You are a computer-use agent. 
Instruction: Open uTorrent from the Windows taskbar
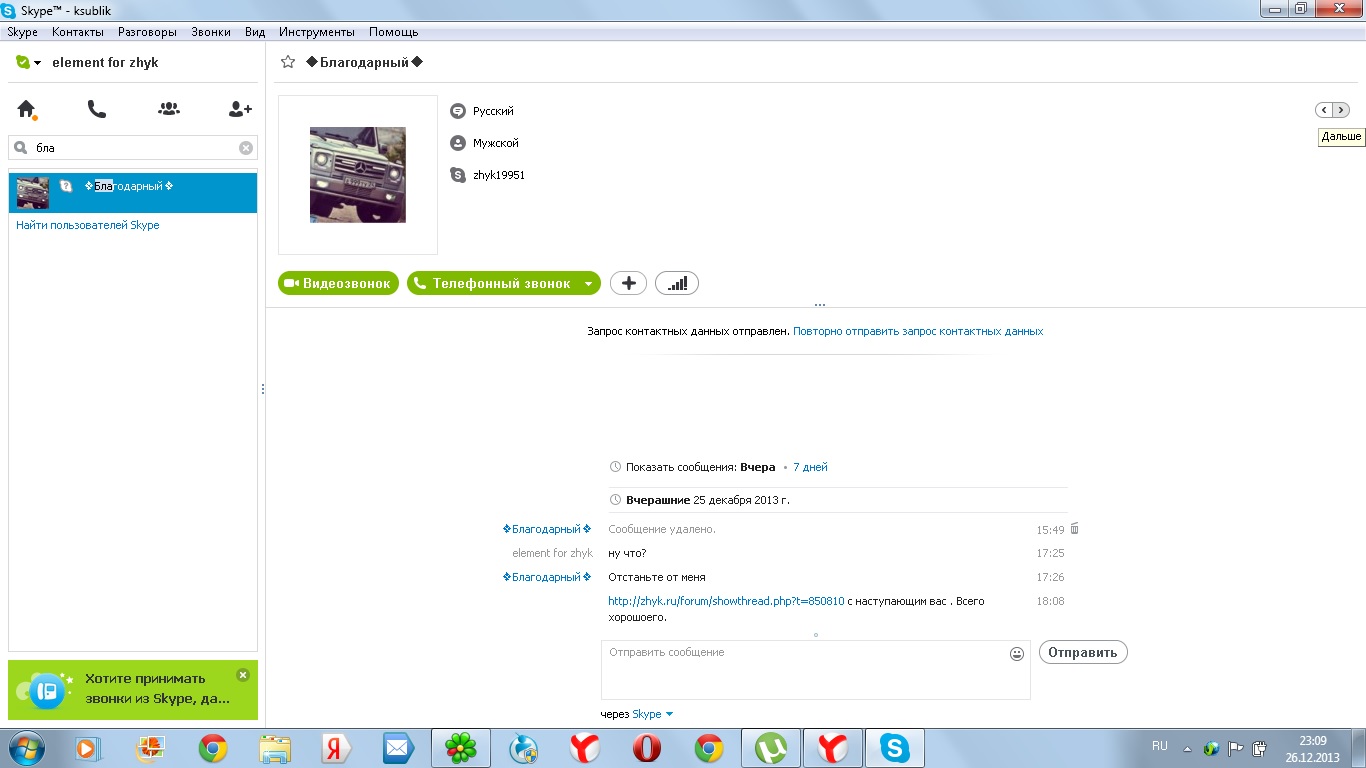tap(771, 748)
